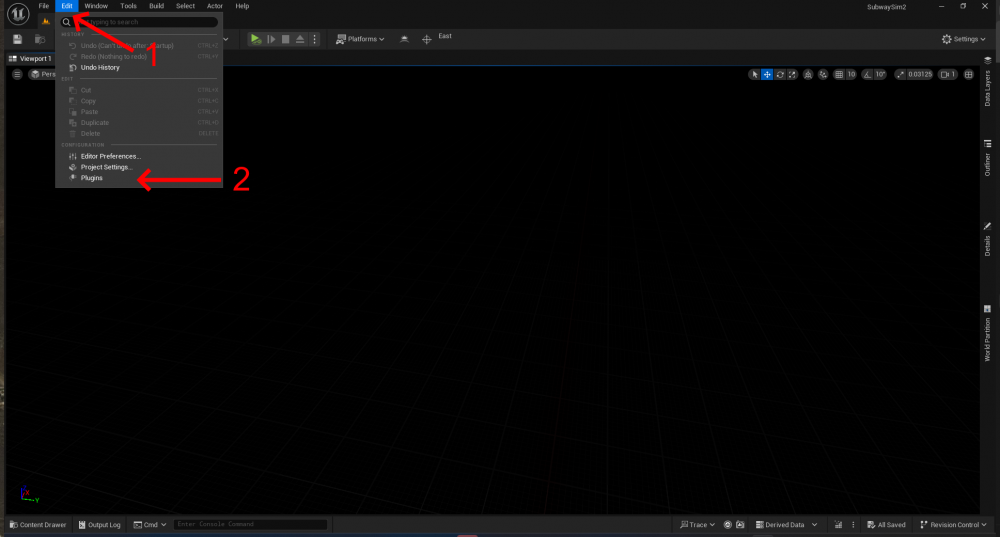
Task: Open the Platforms dropdown
Action: click(360, 39)
